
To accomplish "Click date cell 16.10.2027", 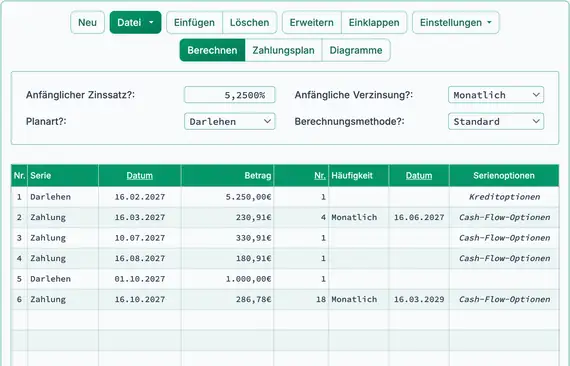I will tap(140, 299).
